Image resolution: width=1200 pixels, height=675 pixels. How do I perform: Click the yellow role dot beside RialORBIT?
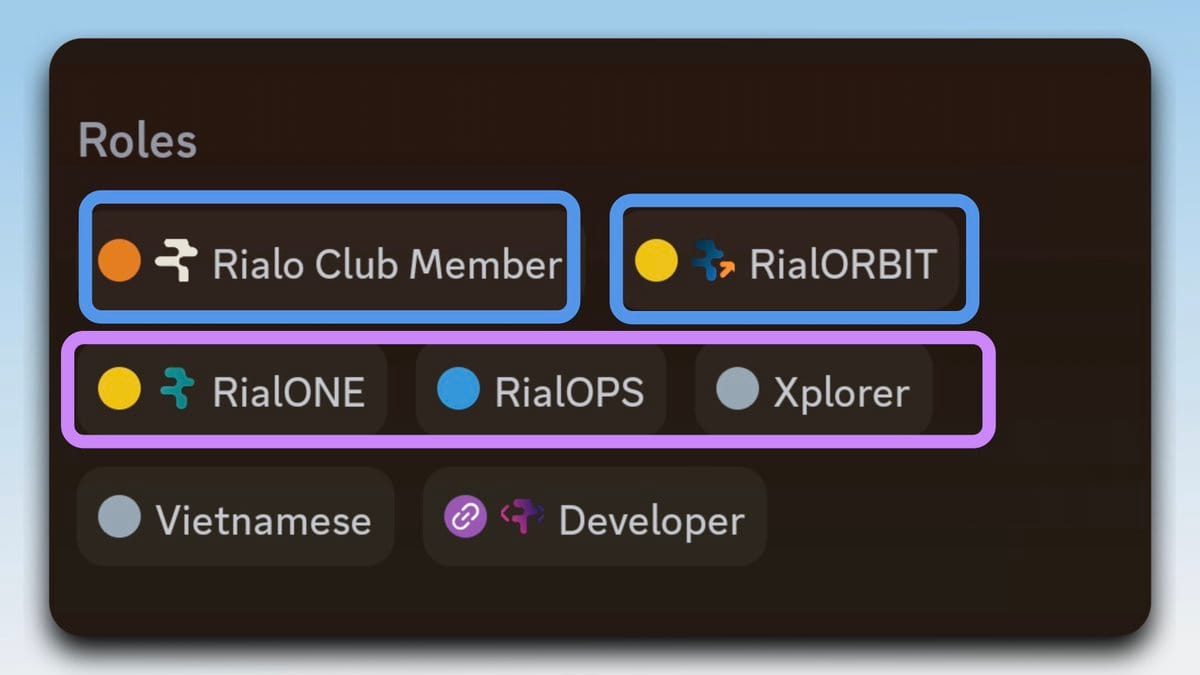click(x=656, y=262)
